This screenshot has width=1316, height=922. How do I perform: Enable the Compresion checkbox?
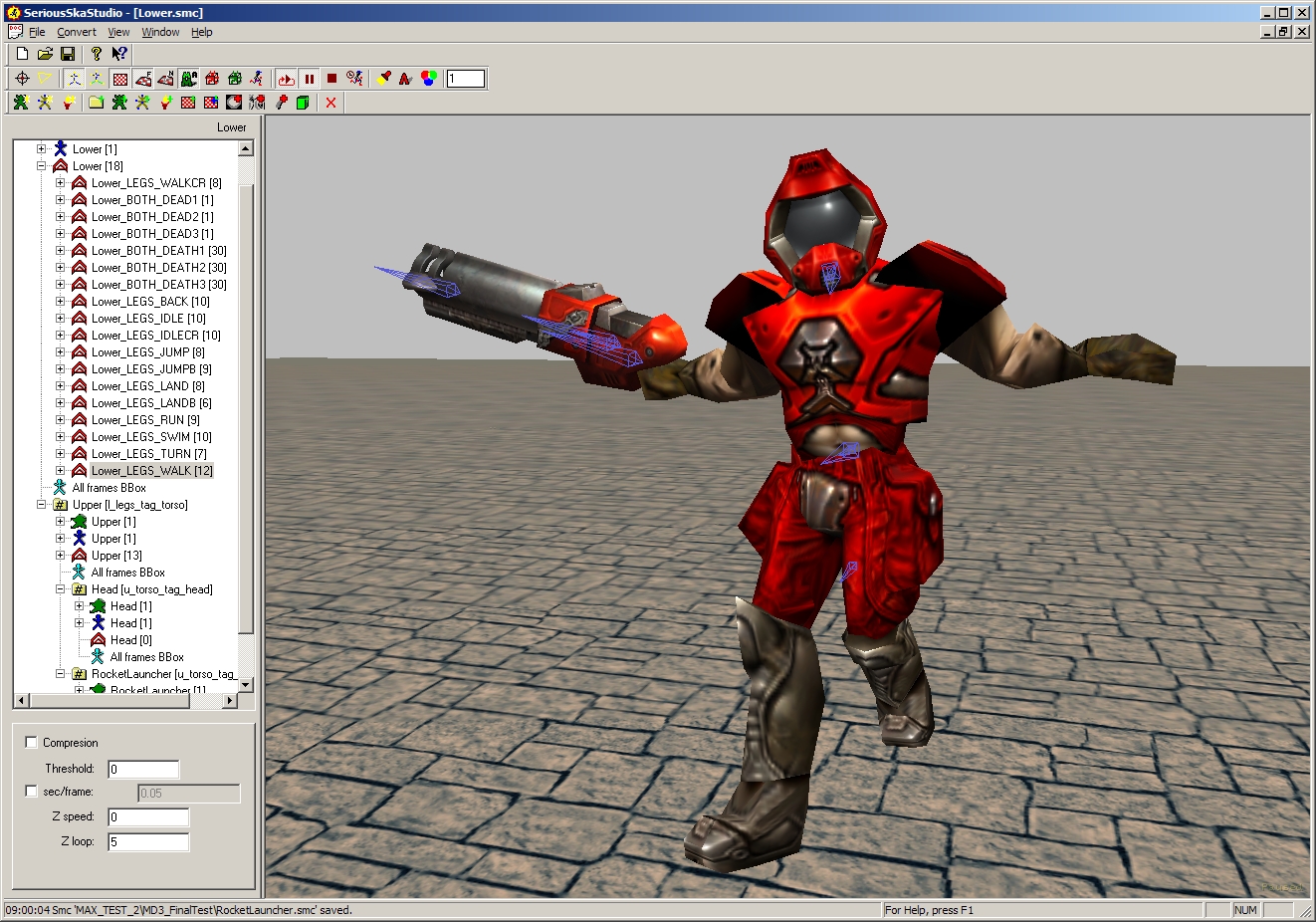point(31,742)
